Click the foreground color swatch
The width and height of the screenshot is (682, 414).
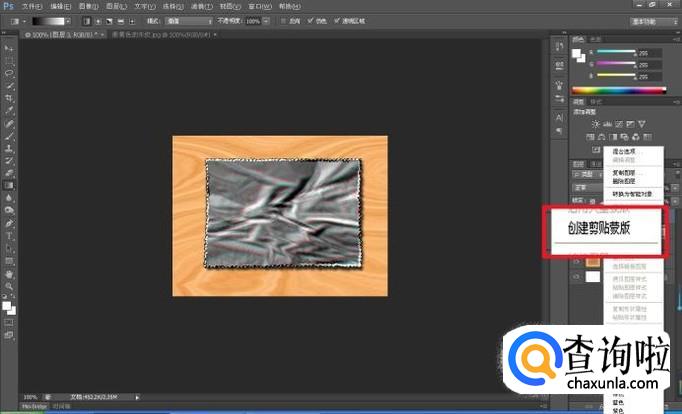pyautogui.click(x=7, y=303)
